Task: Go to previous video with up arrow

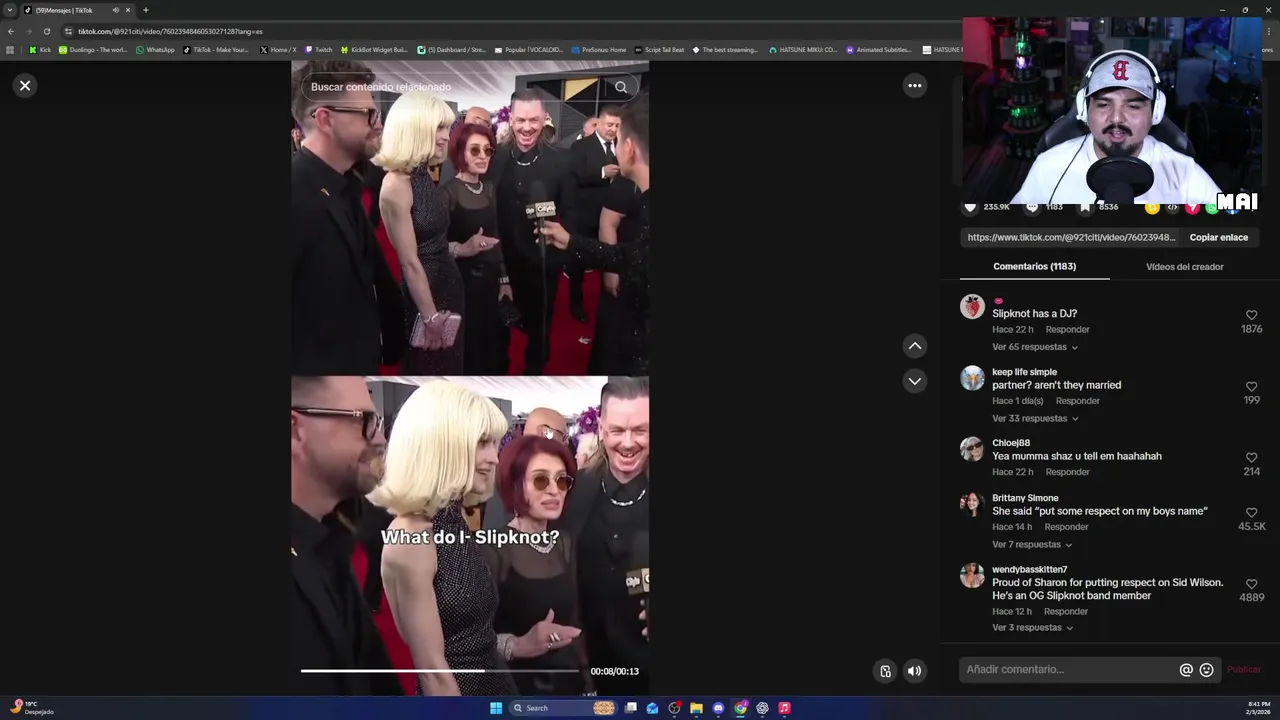Action: [914, 346]
